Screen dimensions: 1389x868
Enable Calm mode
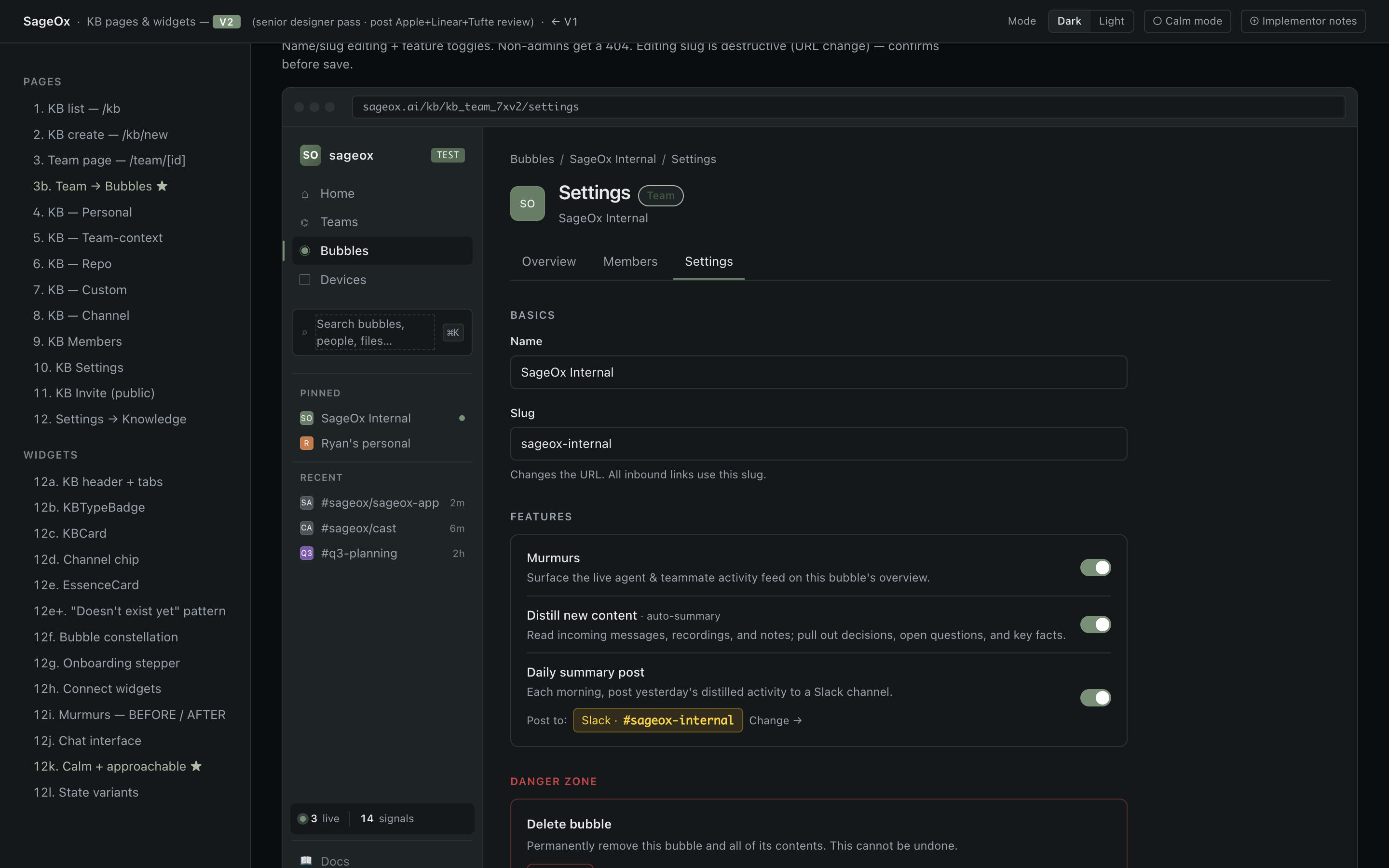1187,21
